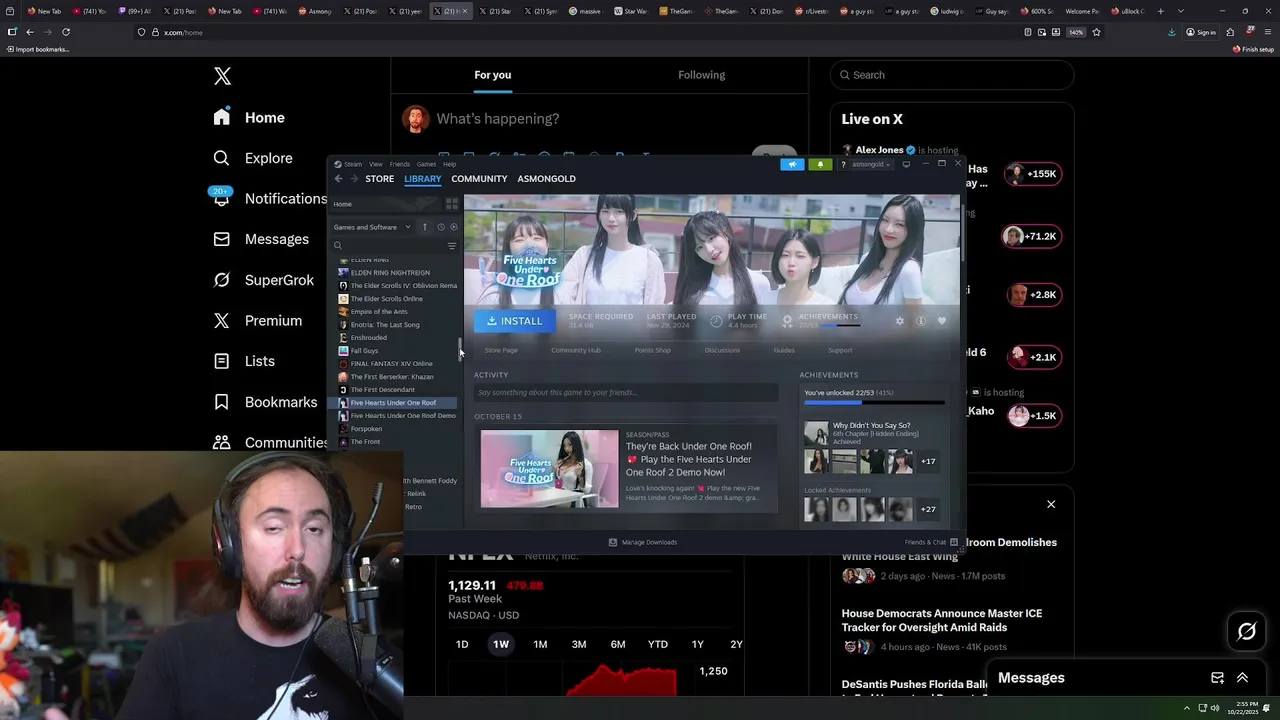Open Home in the X sidebar
The width and height of the screenshot is (1280, 720).
249,118
